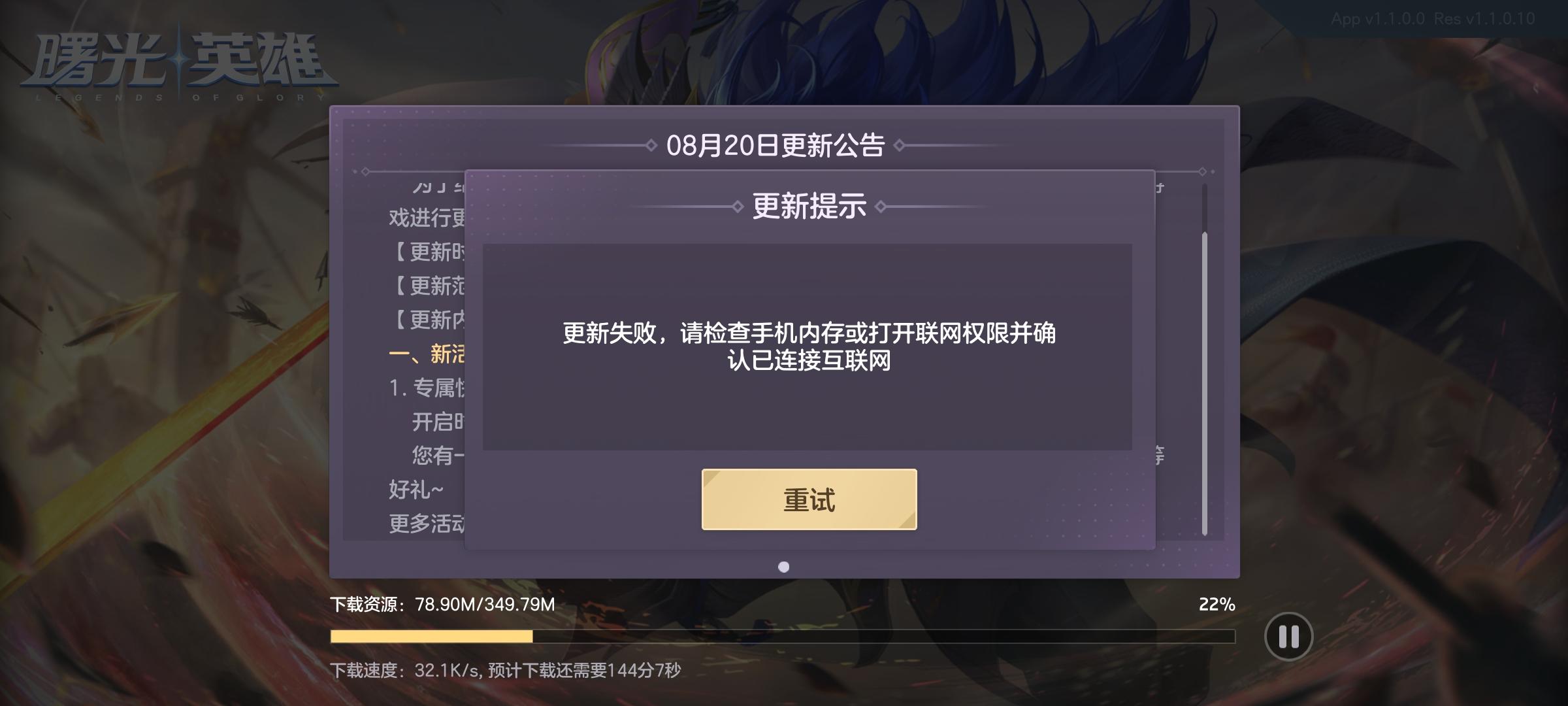The height and width of the screenshot is (706, 1568).
Task: Click the yellow download progress bar
Action: [x=782, y=636]
